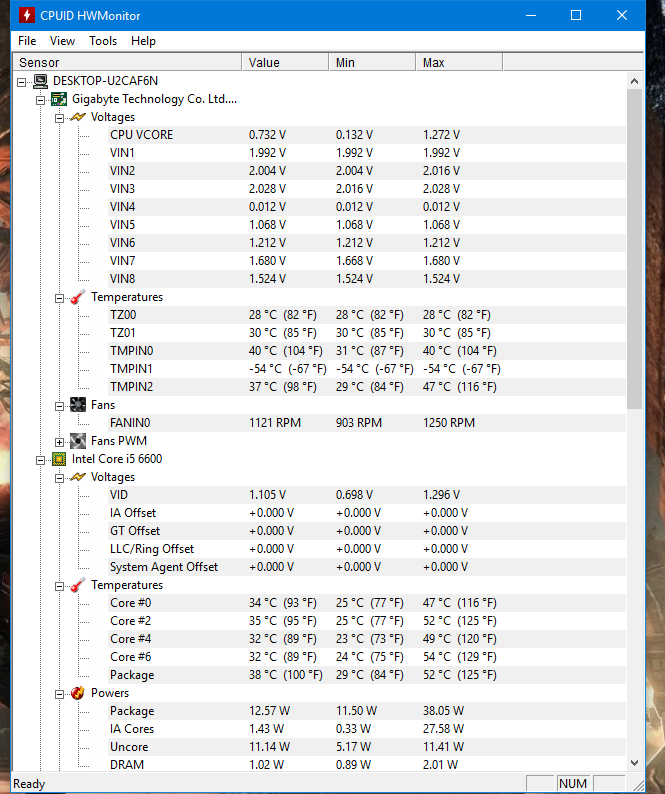Click the Intel Core i5 CPU chip icon
Viewport: 665px width, 794px height.
pos(59,459)
